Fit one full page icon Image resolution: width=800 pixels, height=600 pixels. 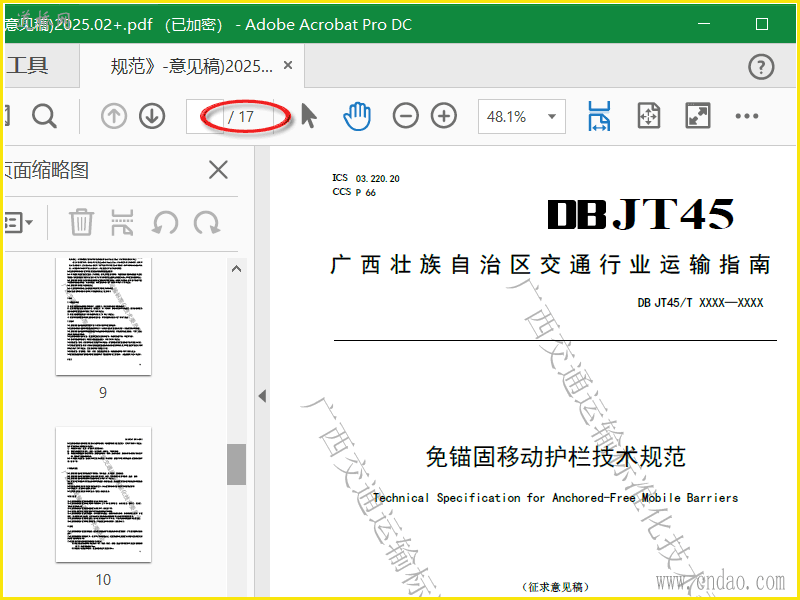(x=649, y=116)
